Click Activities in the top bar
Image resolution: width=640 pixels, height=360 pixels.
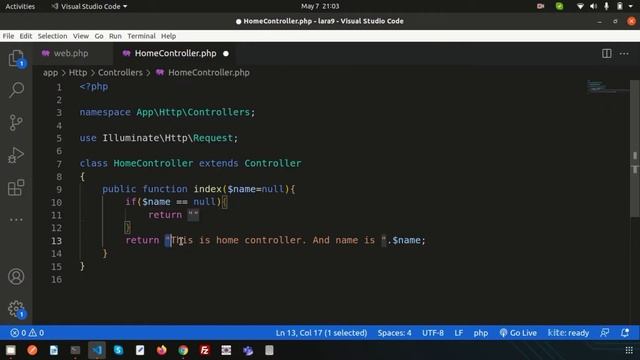coord(20,7)
